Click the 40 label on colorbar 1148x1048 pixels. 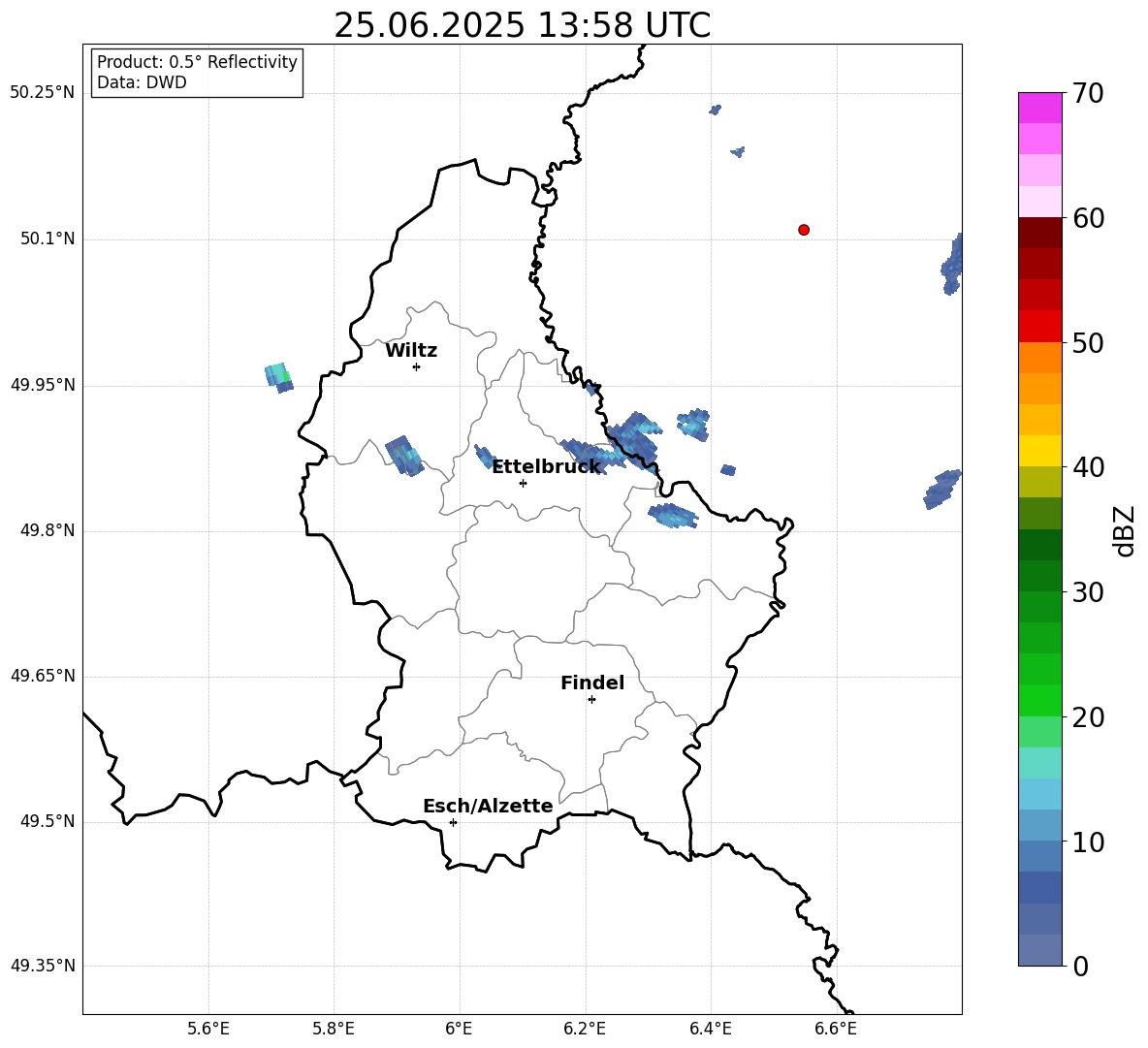click(1088, 467)
